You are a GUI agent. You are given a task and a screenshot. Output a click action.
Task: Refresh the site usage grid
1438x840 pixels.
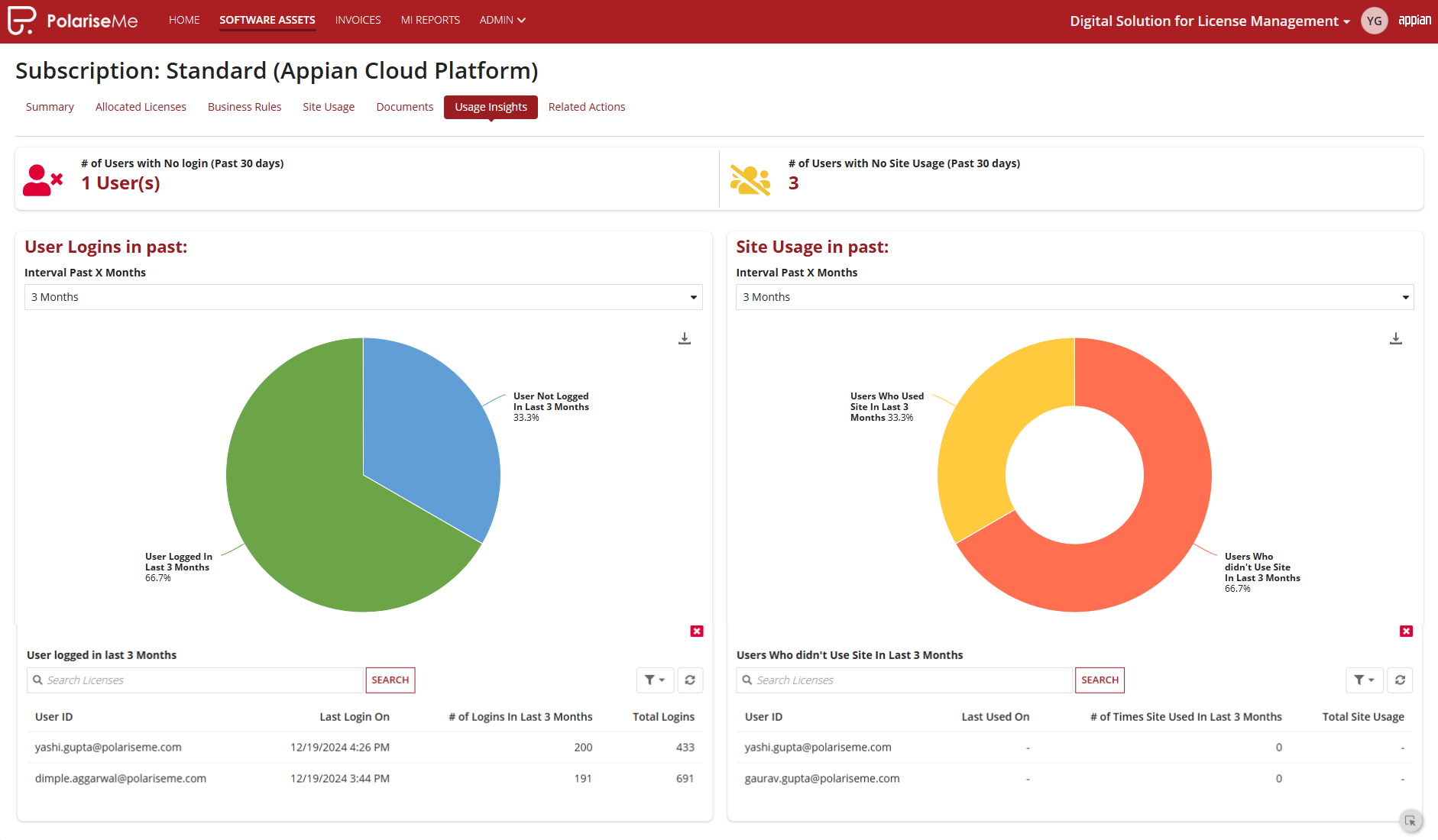click(1400, 680)
